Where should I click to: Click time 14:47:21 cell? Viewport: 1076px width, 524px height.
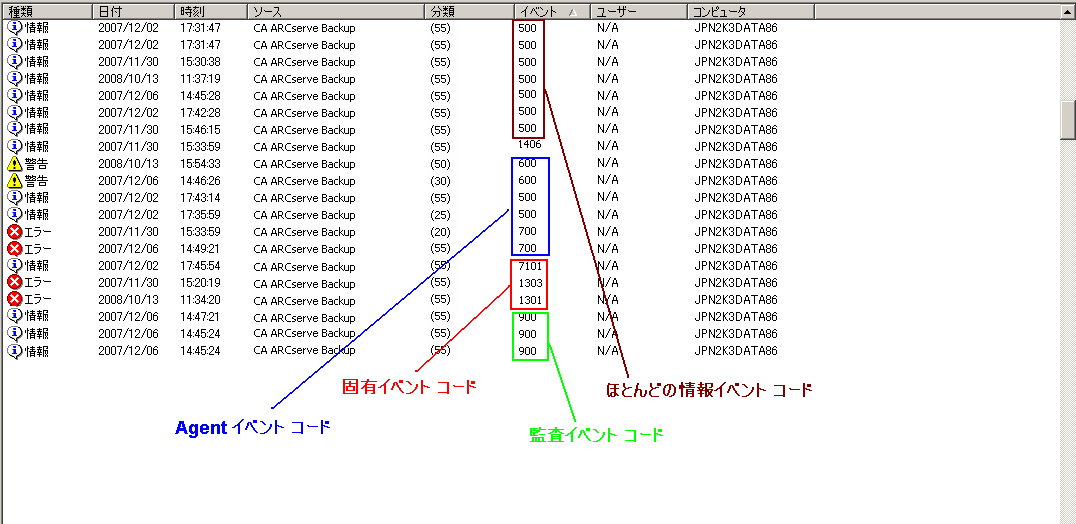coord(200,316)
